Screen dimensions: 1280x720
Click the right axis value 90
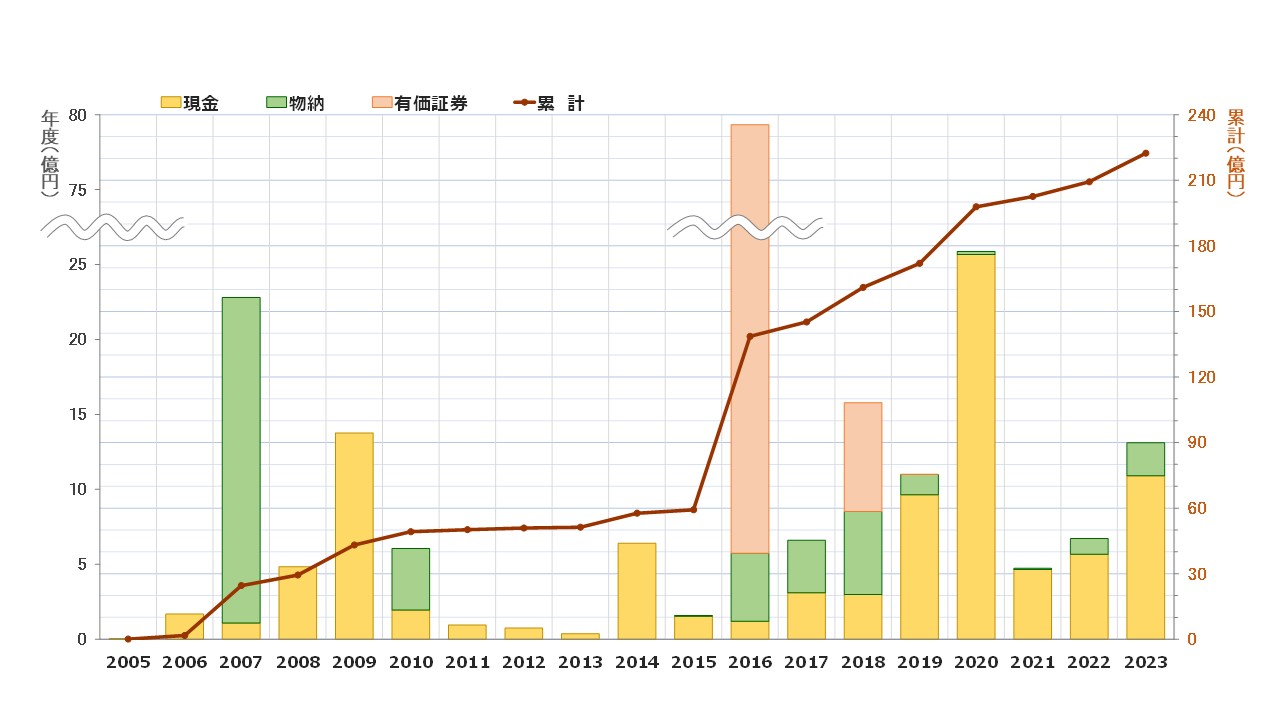point(1196,442)
